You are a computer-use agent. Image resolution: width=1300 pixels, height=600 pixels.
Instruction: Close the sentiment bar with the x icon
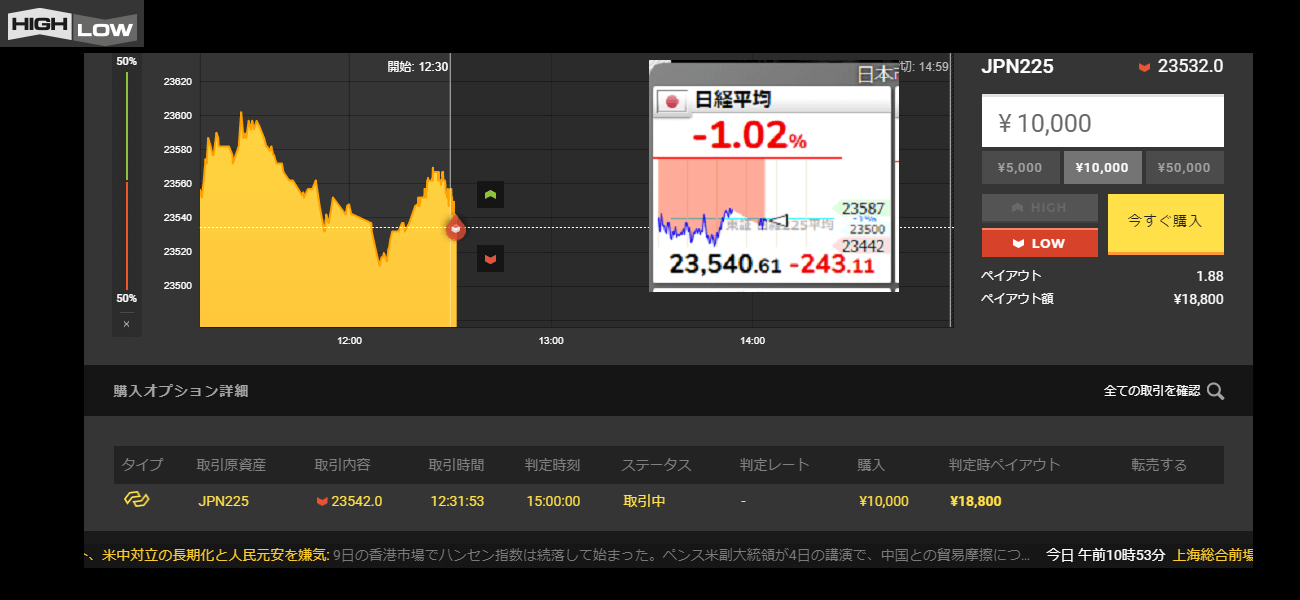pyautogui.click(x=126, y=324)
